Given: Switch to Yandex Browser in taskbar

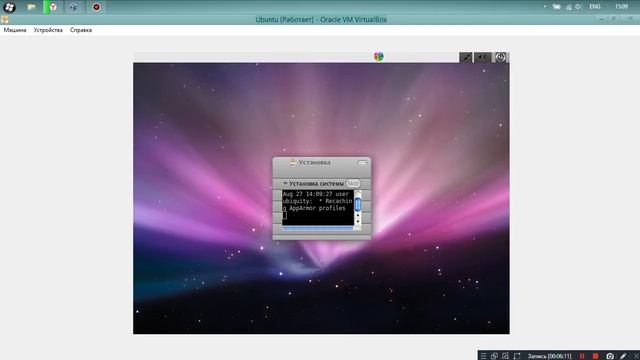Looking at the screenshot, I should [53, 7].
